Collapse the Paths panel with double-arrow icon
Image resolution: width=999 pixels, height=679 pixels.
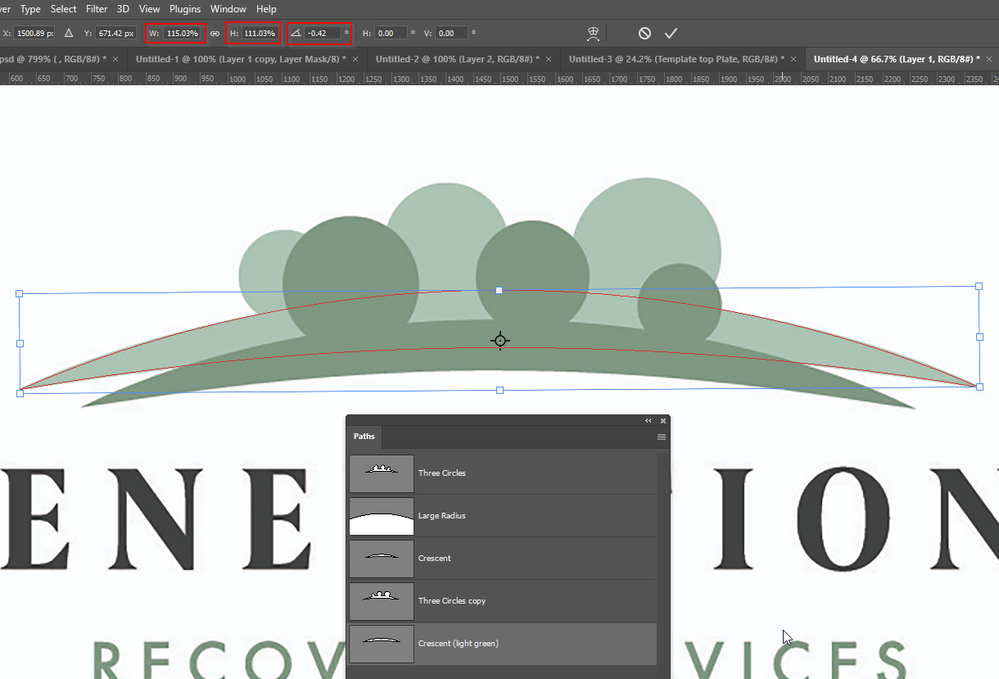coord(649,420)
